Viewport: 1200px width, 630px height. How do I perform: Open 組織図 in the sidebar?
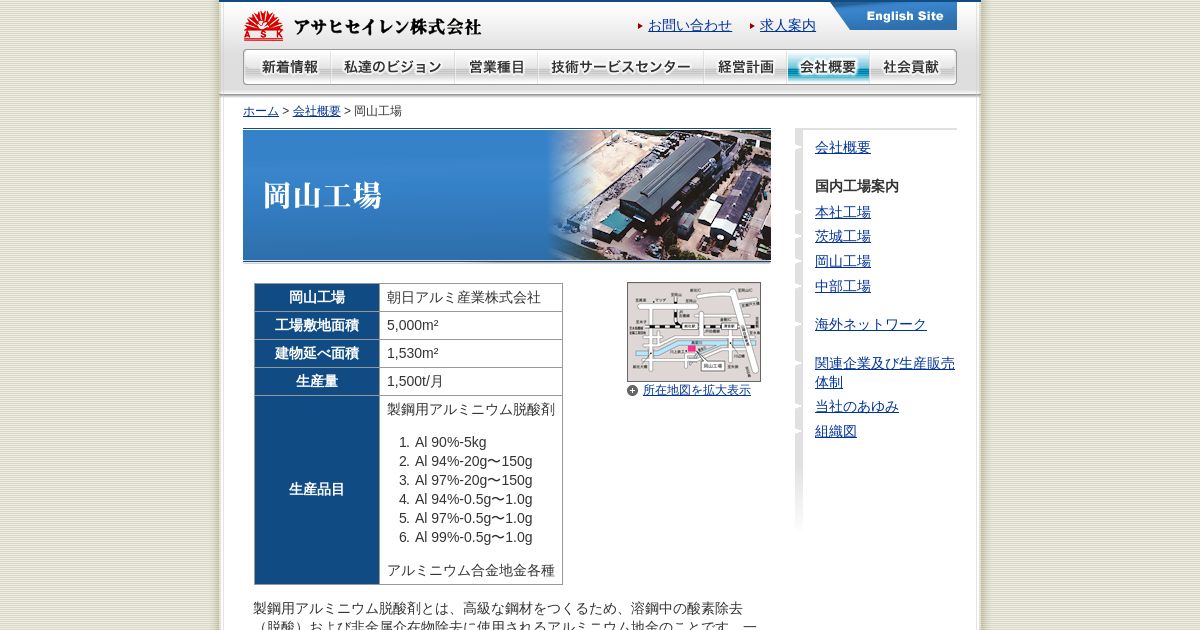[x=836, y=431]
